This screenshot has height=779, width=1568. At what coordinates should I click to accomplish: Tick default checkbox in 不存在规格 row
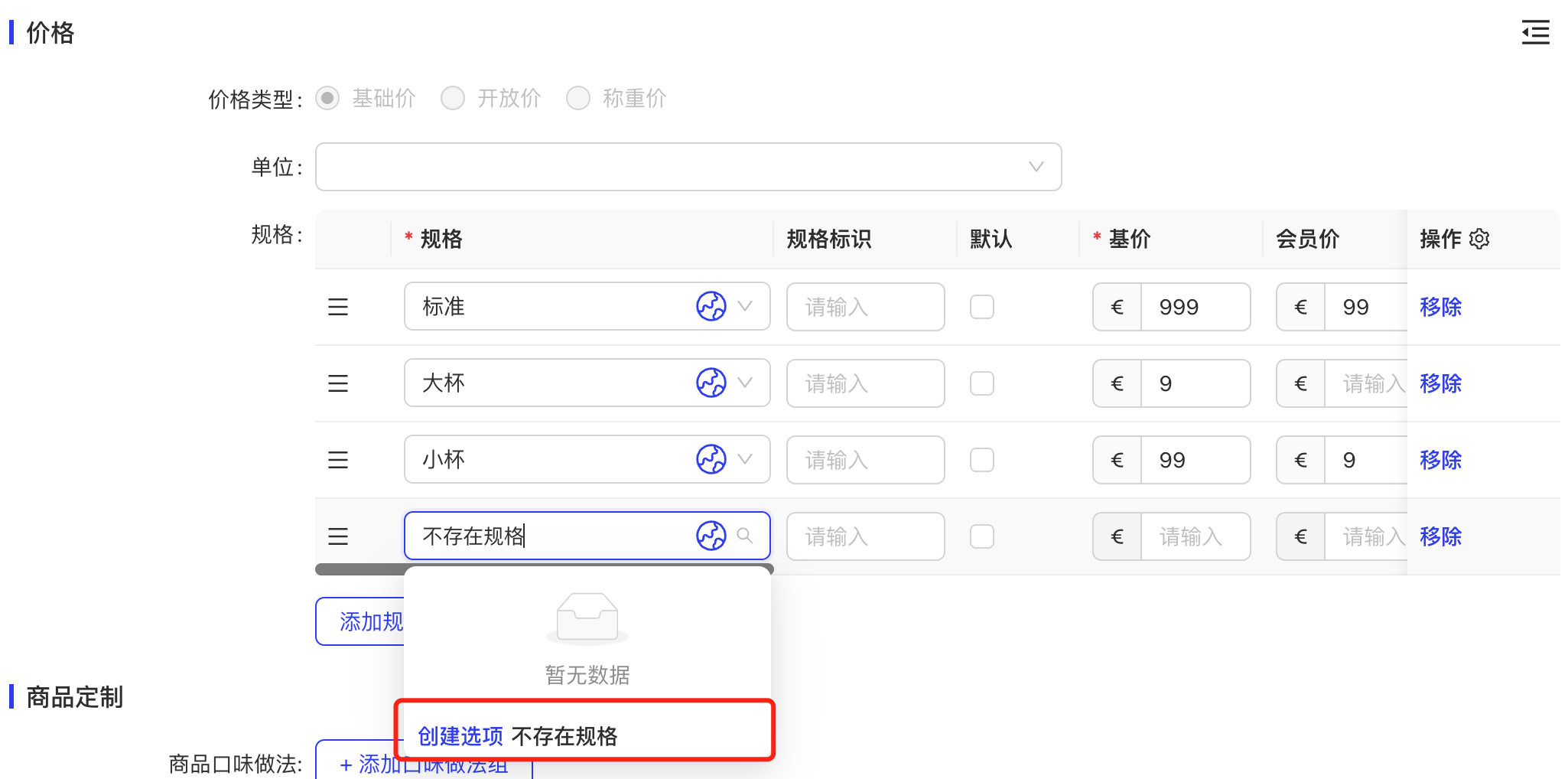(982, 536)
